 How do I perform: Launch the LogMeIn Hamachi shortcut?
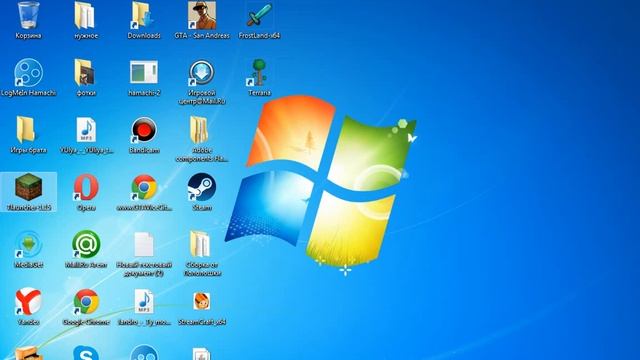28,73
